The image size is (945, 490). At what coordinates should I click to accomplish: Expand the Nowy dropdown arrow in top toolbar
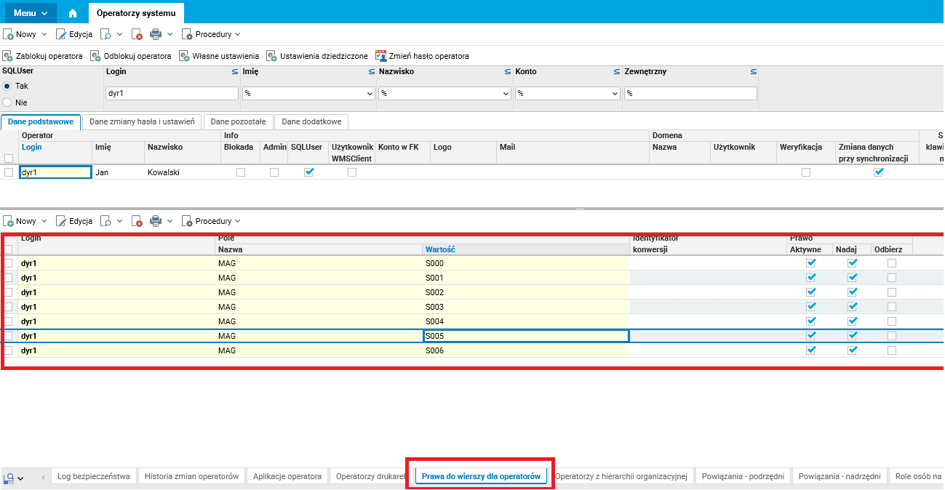pyautogui.click(x=44, y=34)
